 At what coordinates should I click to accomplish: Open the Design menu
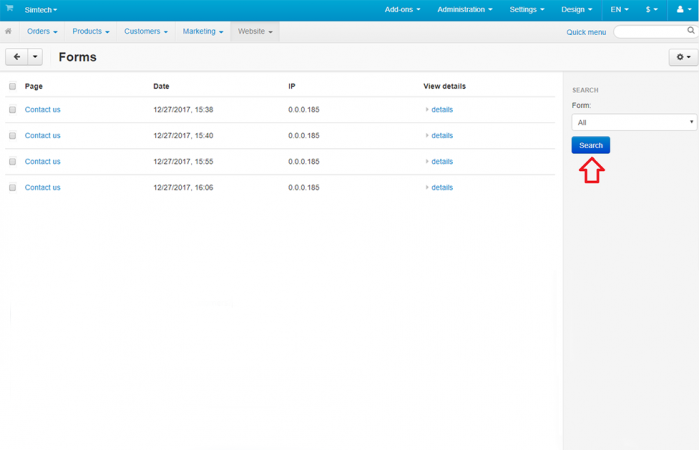[576, 9]
